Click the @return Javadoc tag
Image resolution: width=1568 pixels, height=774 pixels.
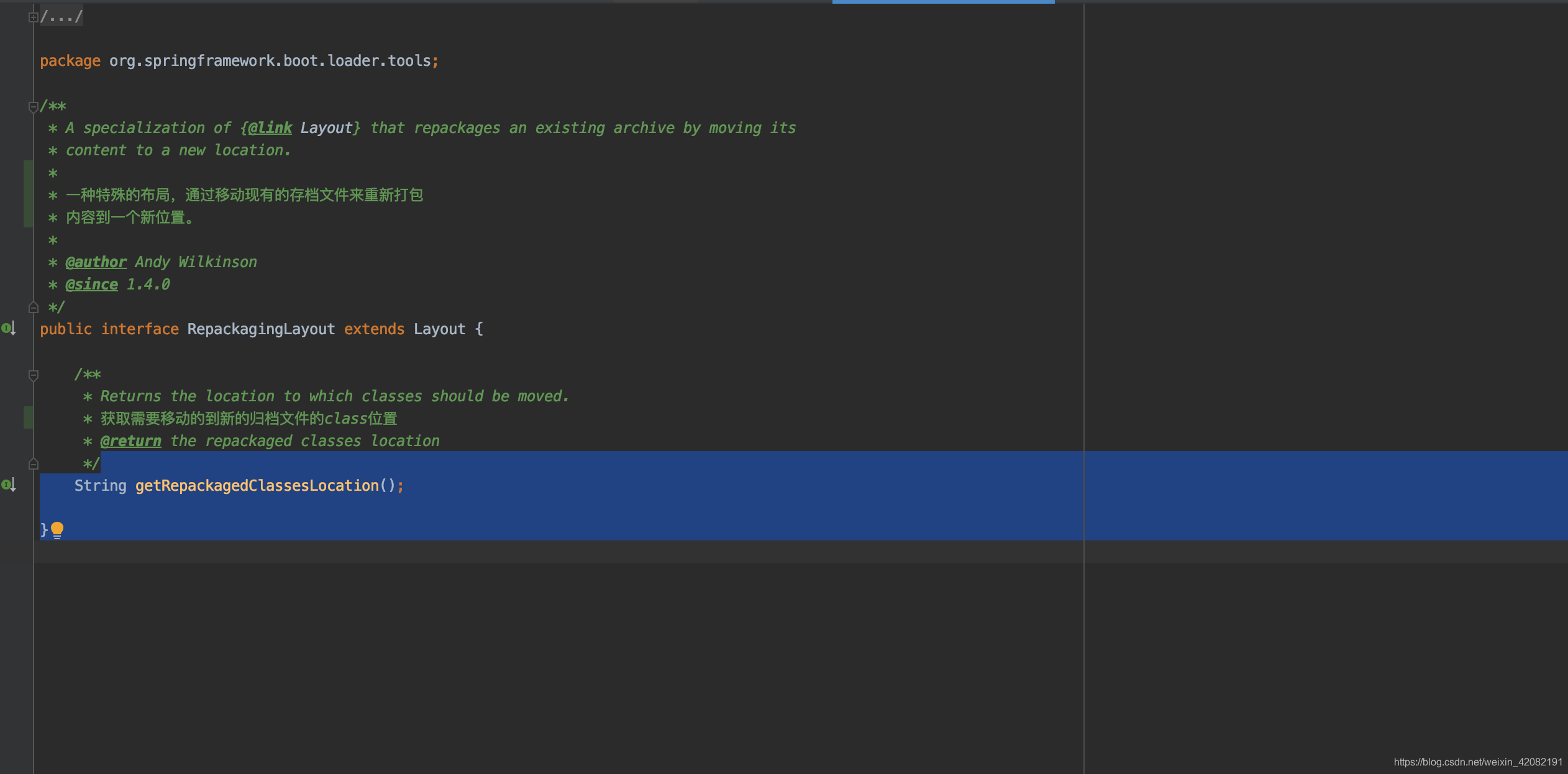click(130, 441)
